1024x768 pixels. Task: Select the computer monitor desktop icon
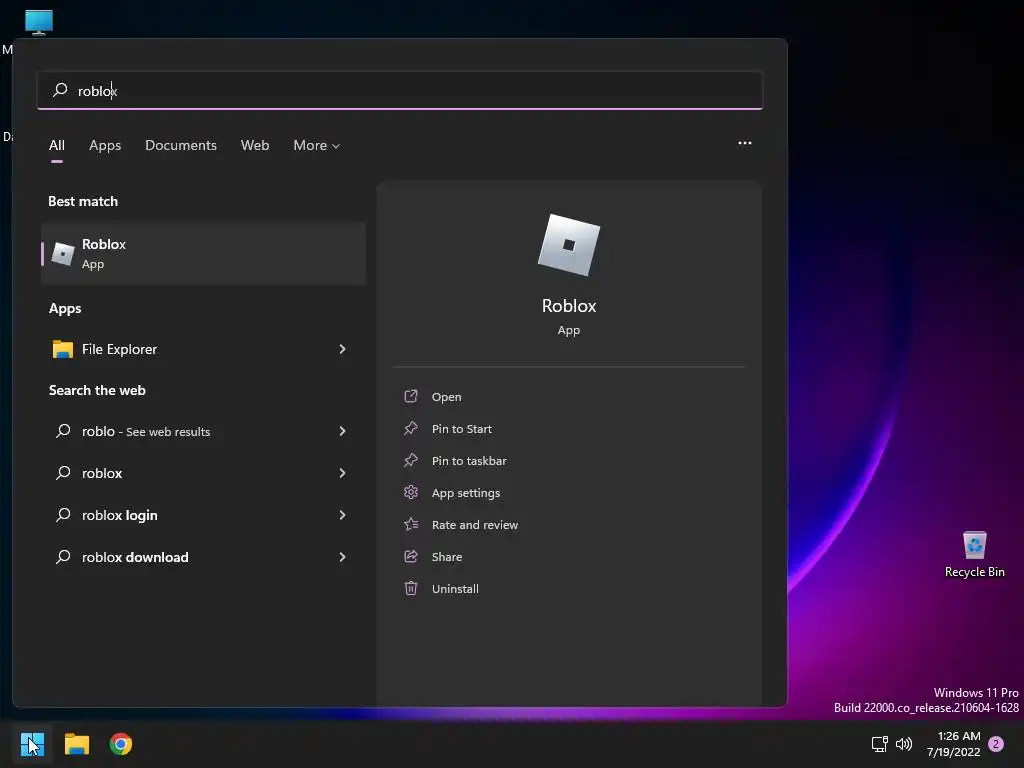(x=39, y=22)
